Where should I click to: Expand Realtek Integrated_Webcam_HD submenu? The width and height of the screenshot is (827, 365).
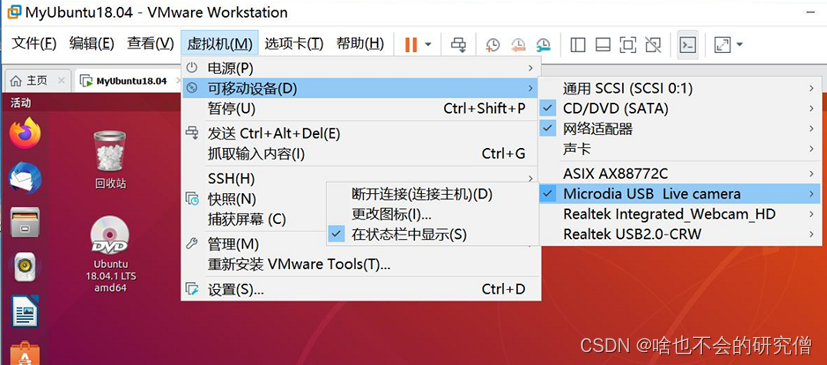(x=680, y=214)
